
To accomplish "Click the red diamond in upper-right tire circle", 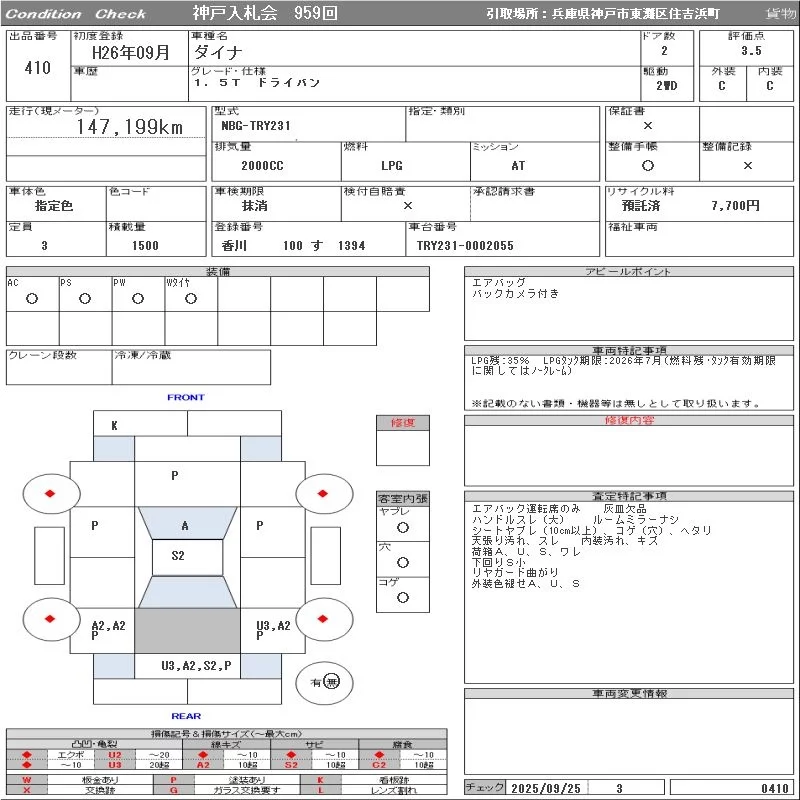I will point(322,493).
